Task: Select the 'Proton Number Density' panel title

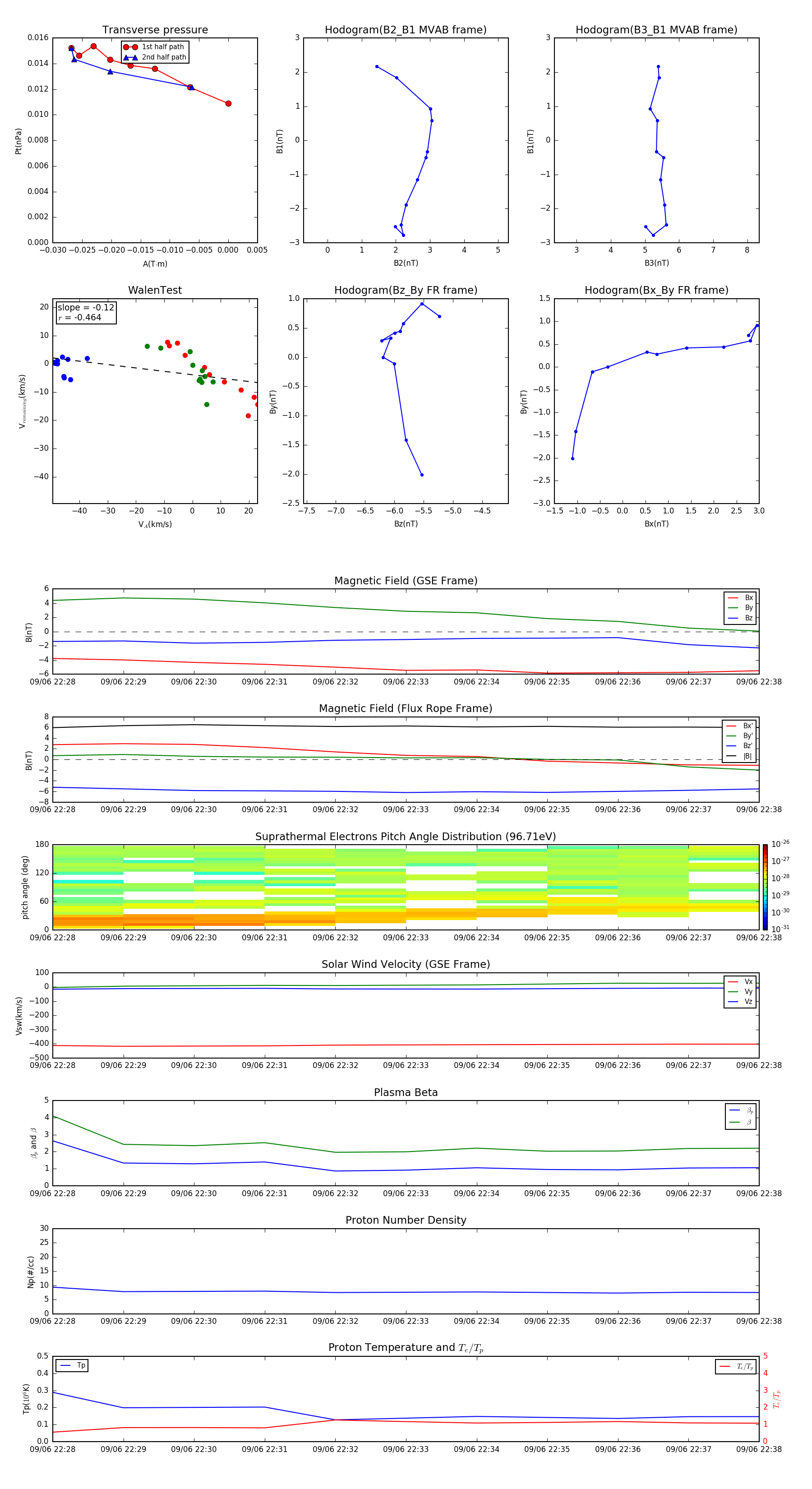Action: pos(406,1220)
